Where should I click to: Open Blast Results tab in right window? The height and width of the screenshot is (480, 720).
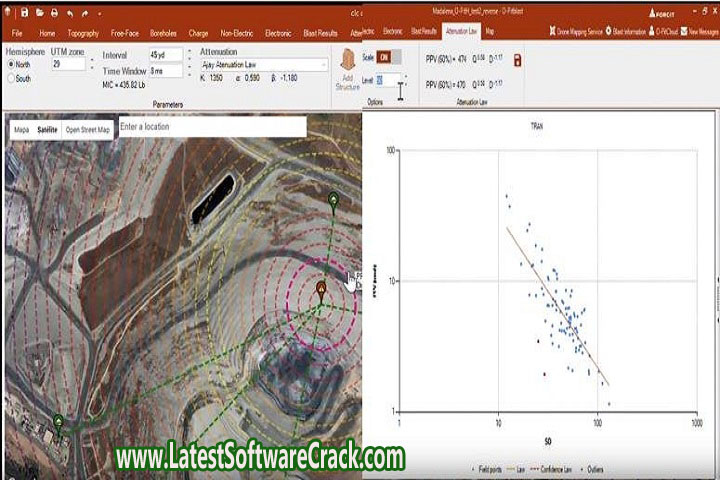[x=424, y=31]
